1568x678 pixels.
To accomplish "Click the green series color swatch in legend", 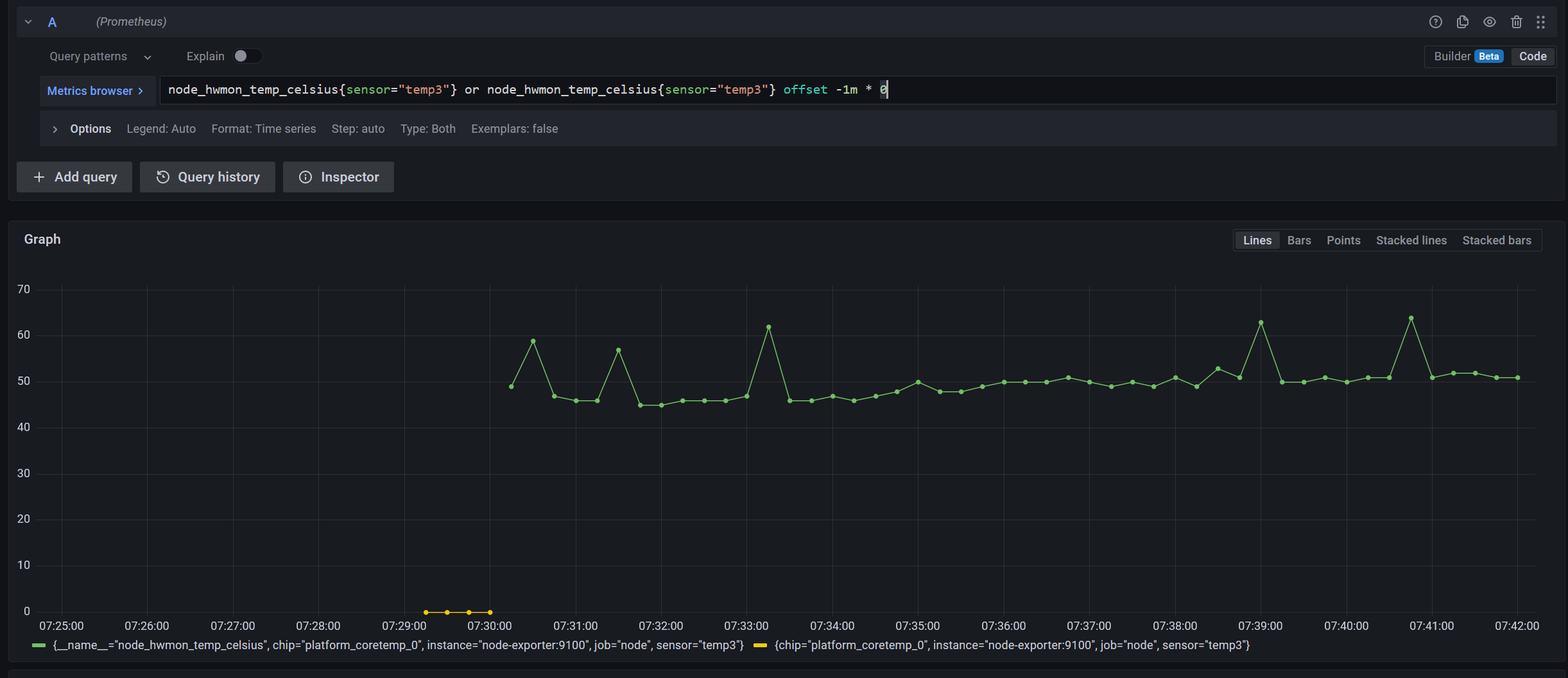I will click(x=39, y=645).
